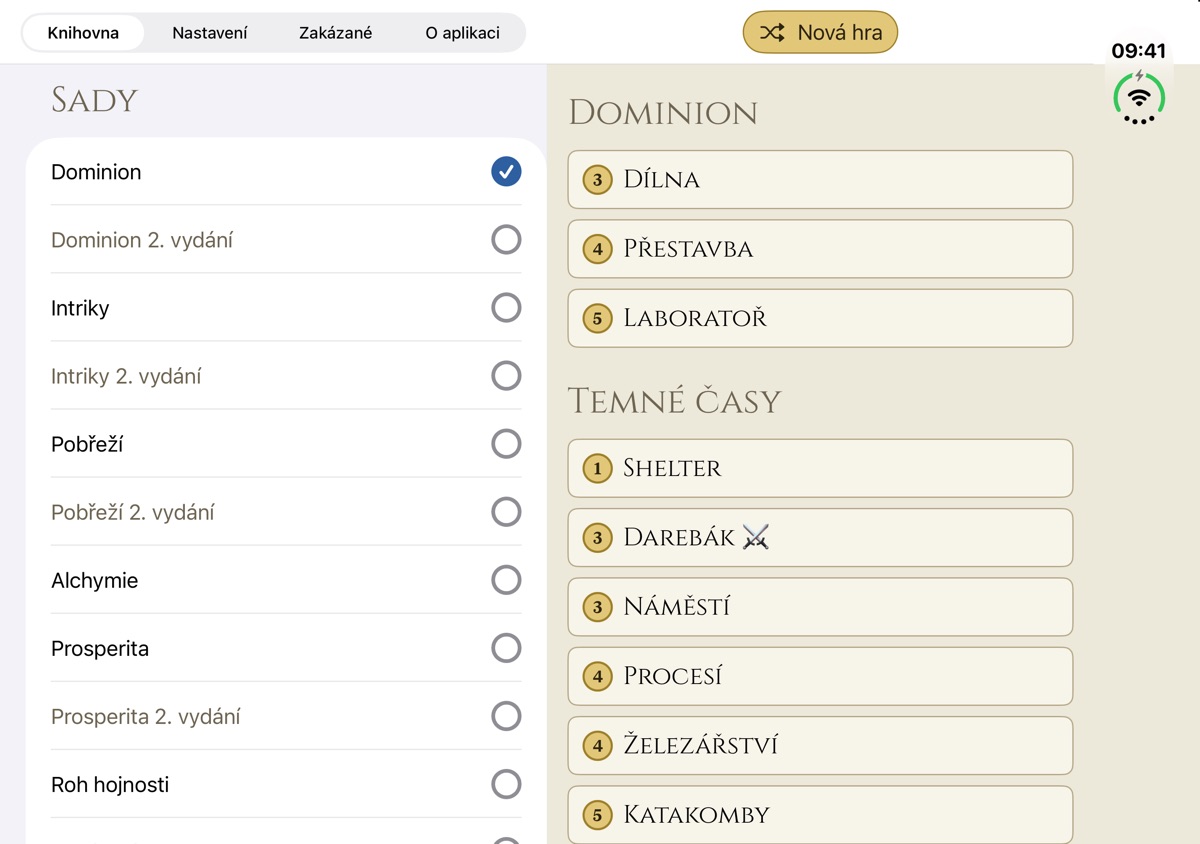The image size is (1200, 844).
Task: Click the Temné časy heading
Action: click(674, 401)
